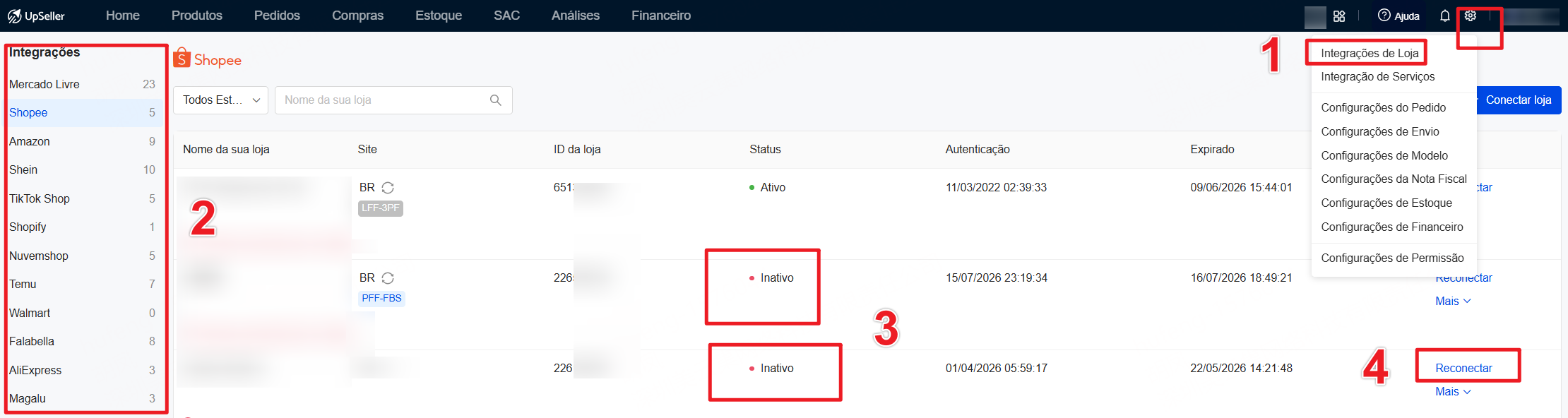Select Walmart integration
Viewport: 1568px width, 418px height.
pos(82,313)
